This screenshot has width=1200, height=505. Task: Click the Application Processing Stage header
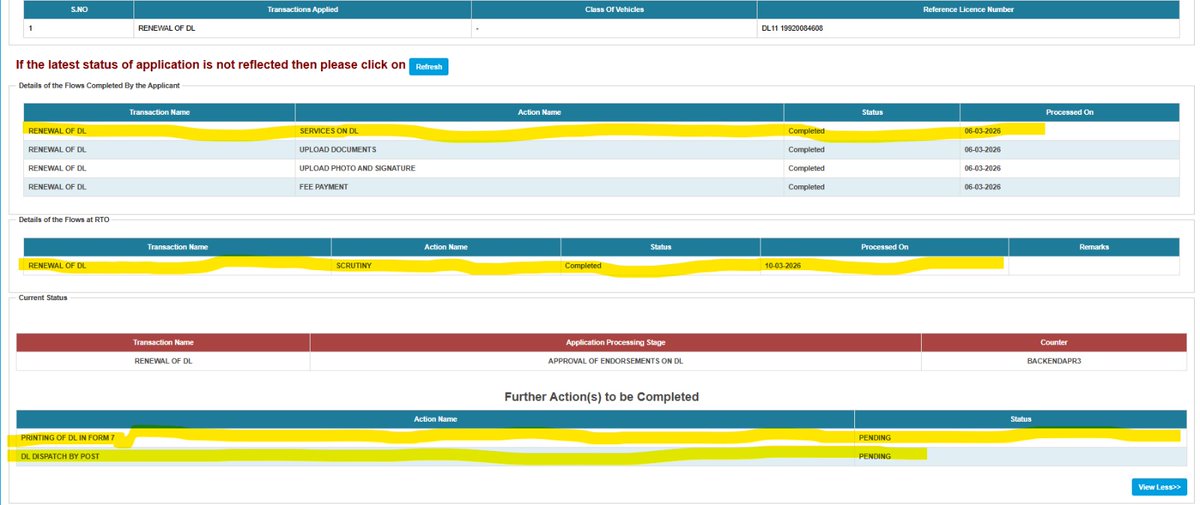[615, 342]
